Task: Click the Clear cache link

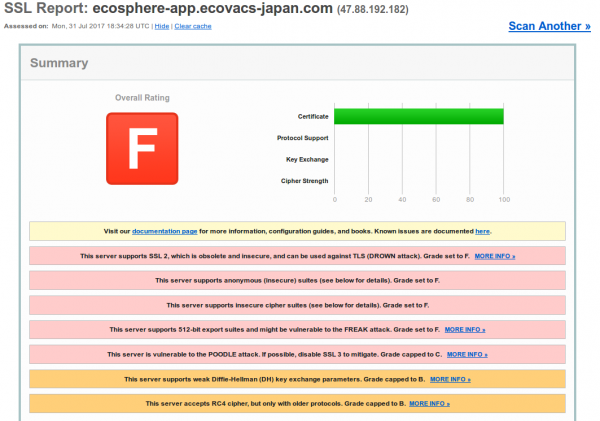Action: (x=193, y=26)
